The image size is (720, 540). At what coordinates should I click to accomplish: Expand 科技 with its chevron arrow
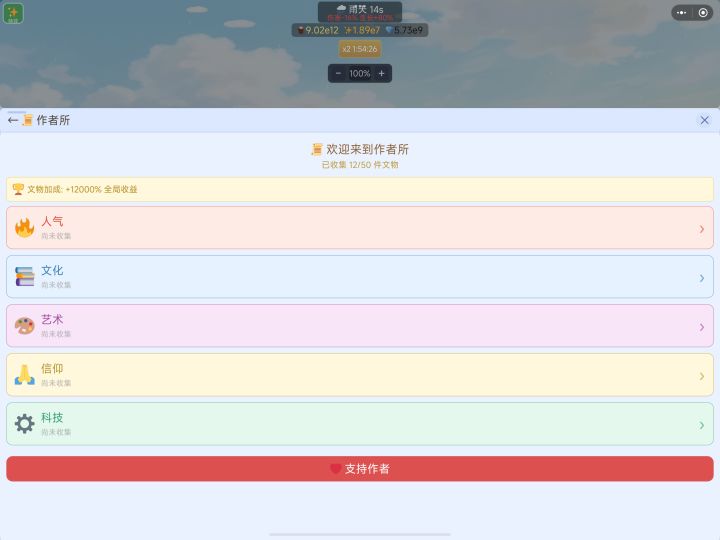[702, 425]
